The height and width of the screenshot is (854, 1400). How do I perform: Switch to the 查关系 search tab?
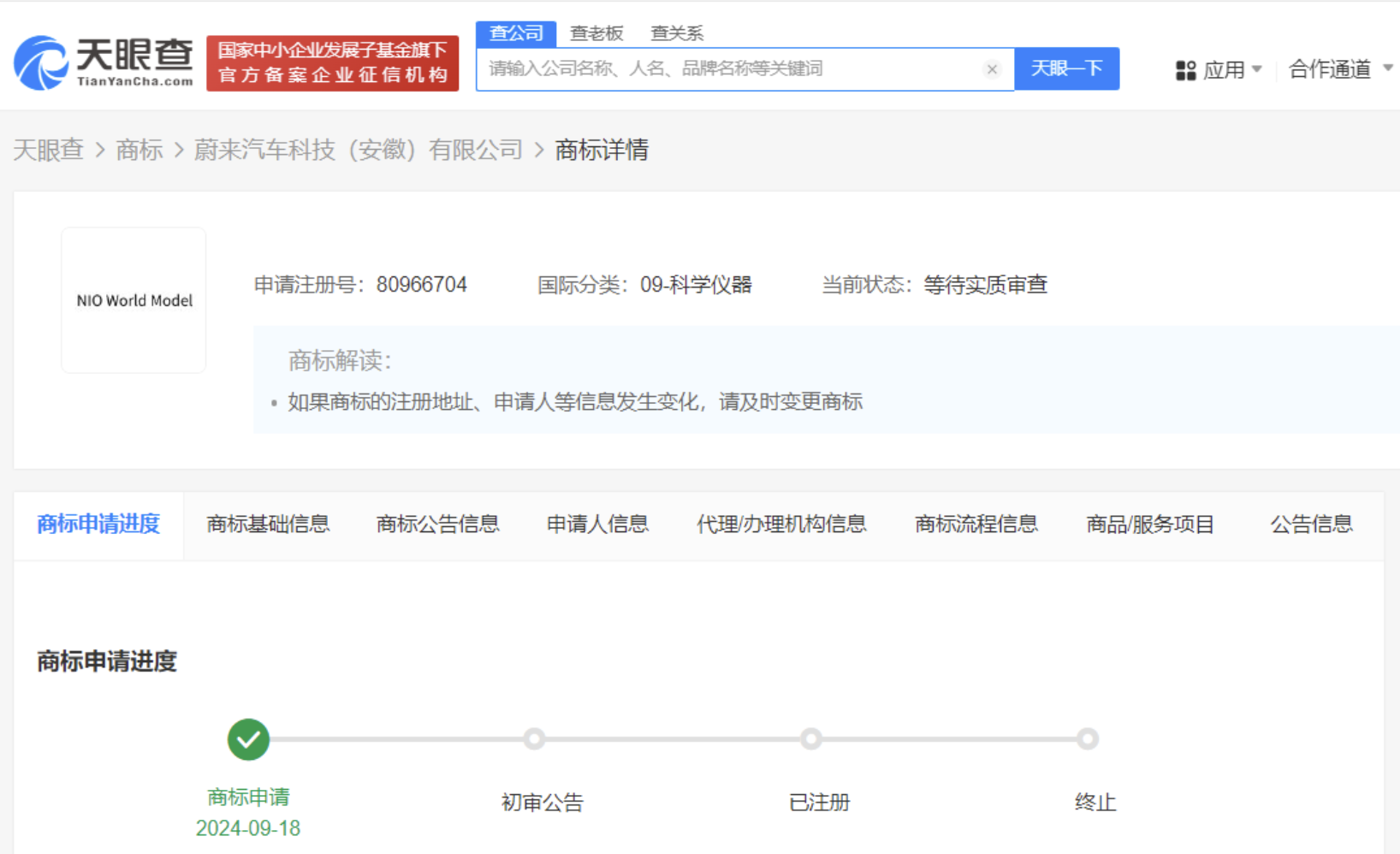pyautogui.click(x=676, y=33)
